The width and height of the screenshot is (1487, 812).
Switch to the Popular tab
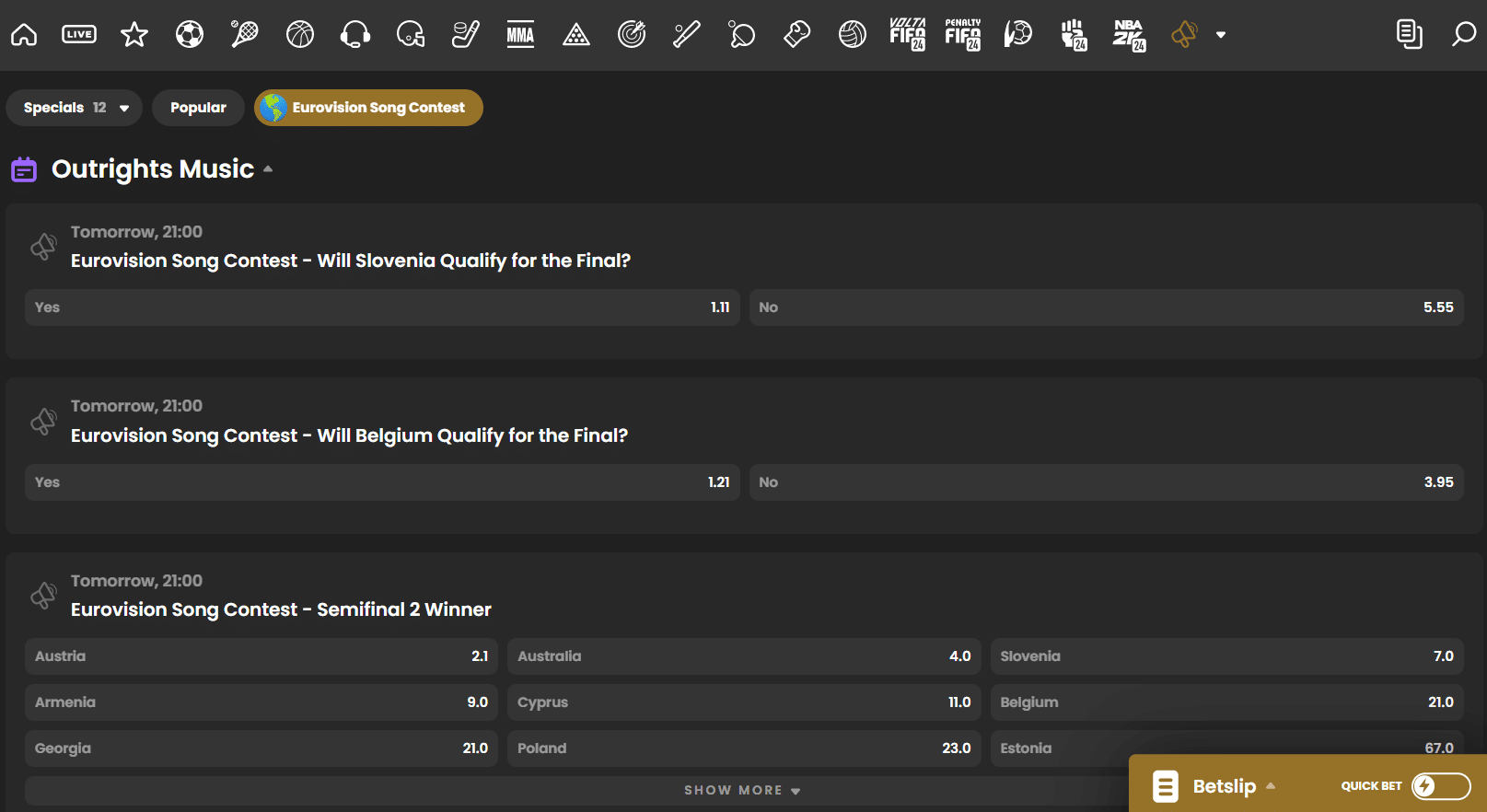pyautogui.click(x=198, y=108)
